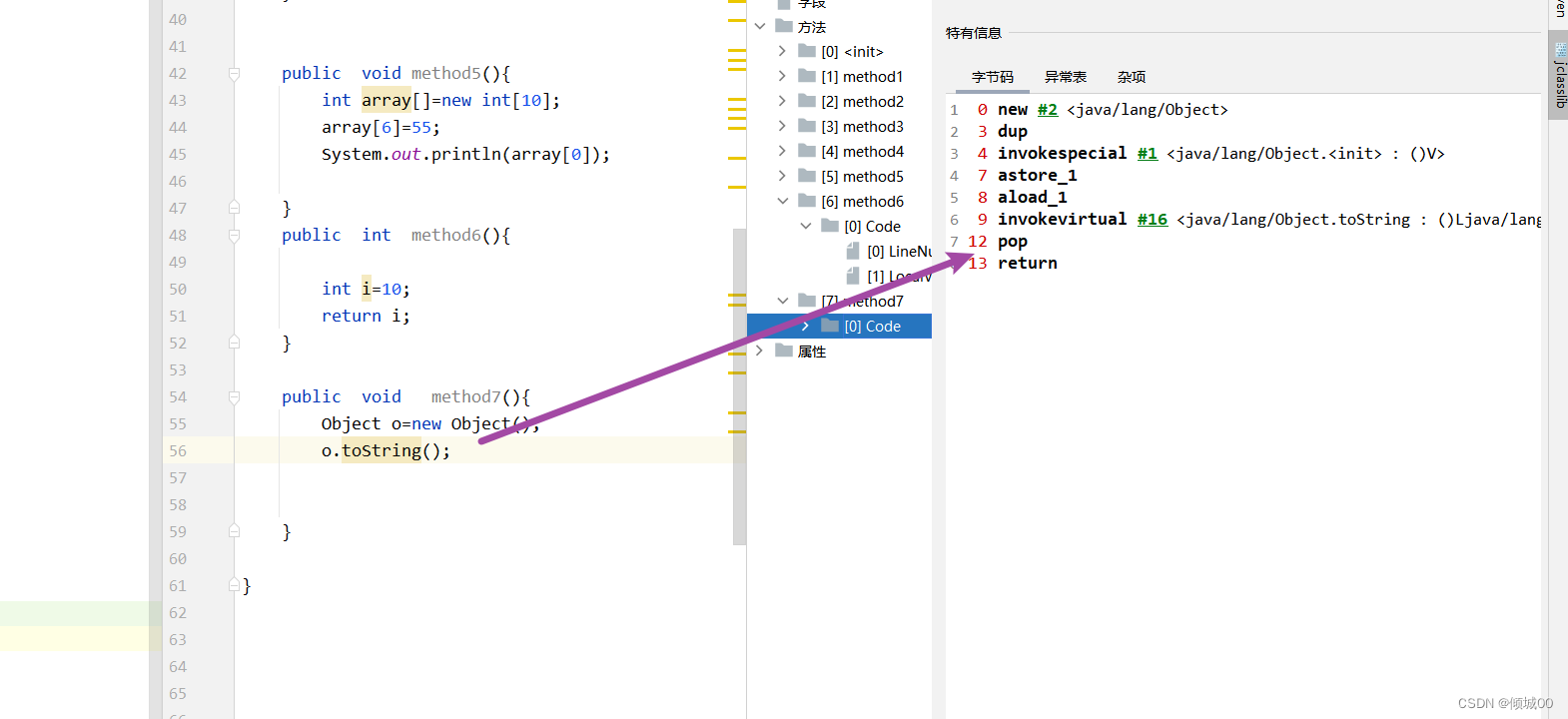Viewport: 1568px width, 719px height.
Task: Expand the selected [0] Code node
Action: (805, 326)
